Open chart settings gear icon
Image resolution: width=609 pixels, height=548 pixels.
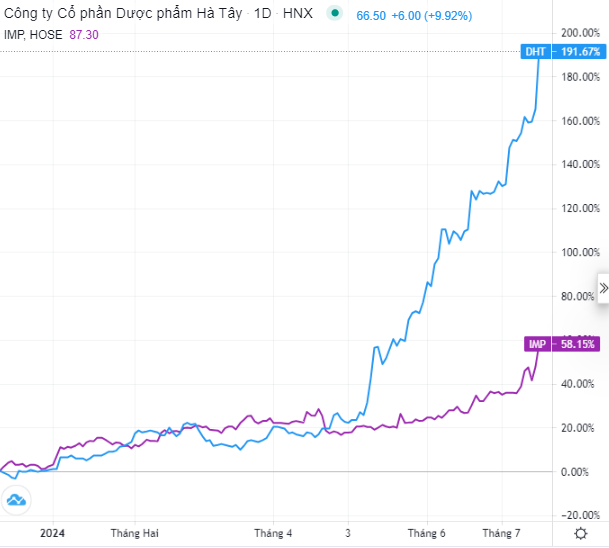click(581, 533)
